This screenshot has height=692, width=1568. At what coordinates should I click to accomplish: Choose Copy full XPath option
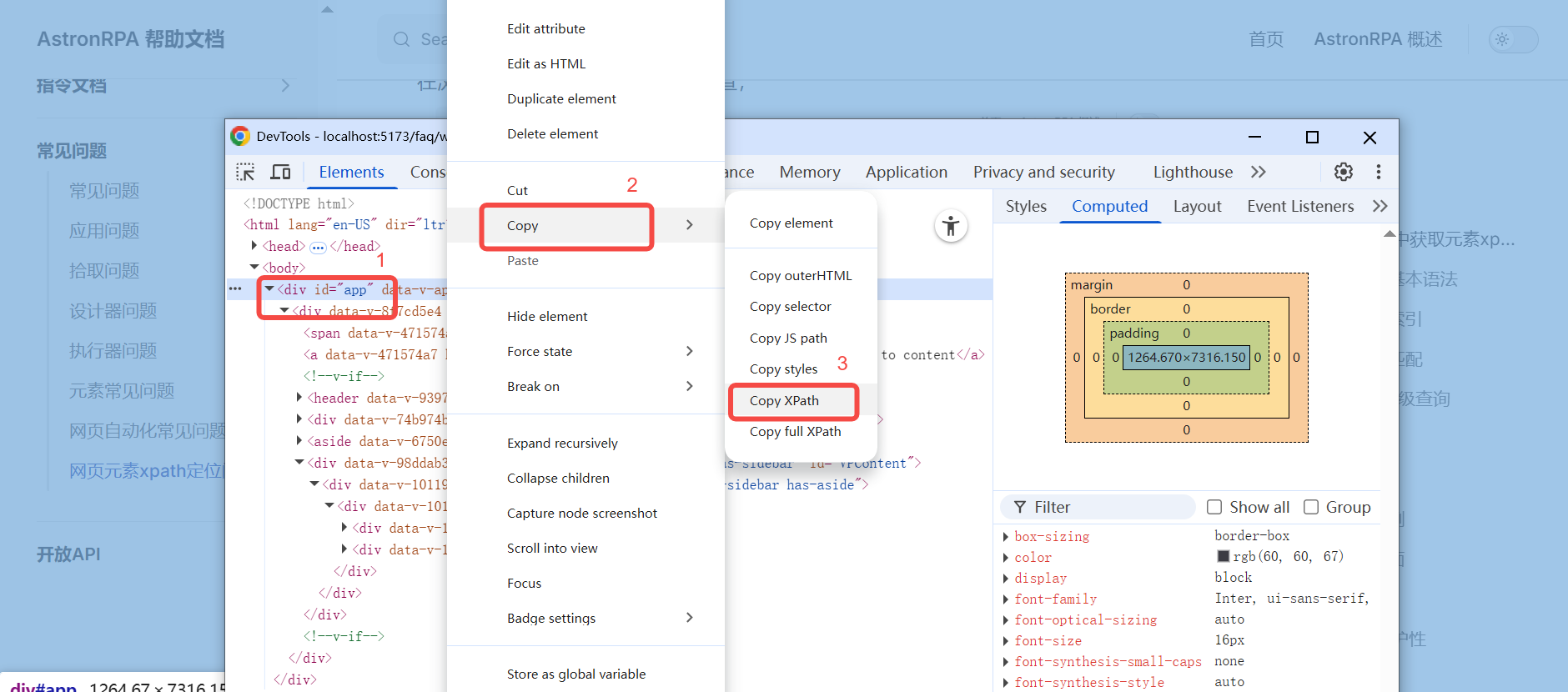pyautogui.click(x=795, y=432)
